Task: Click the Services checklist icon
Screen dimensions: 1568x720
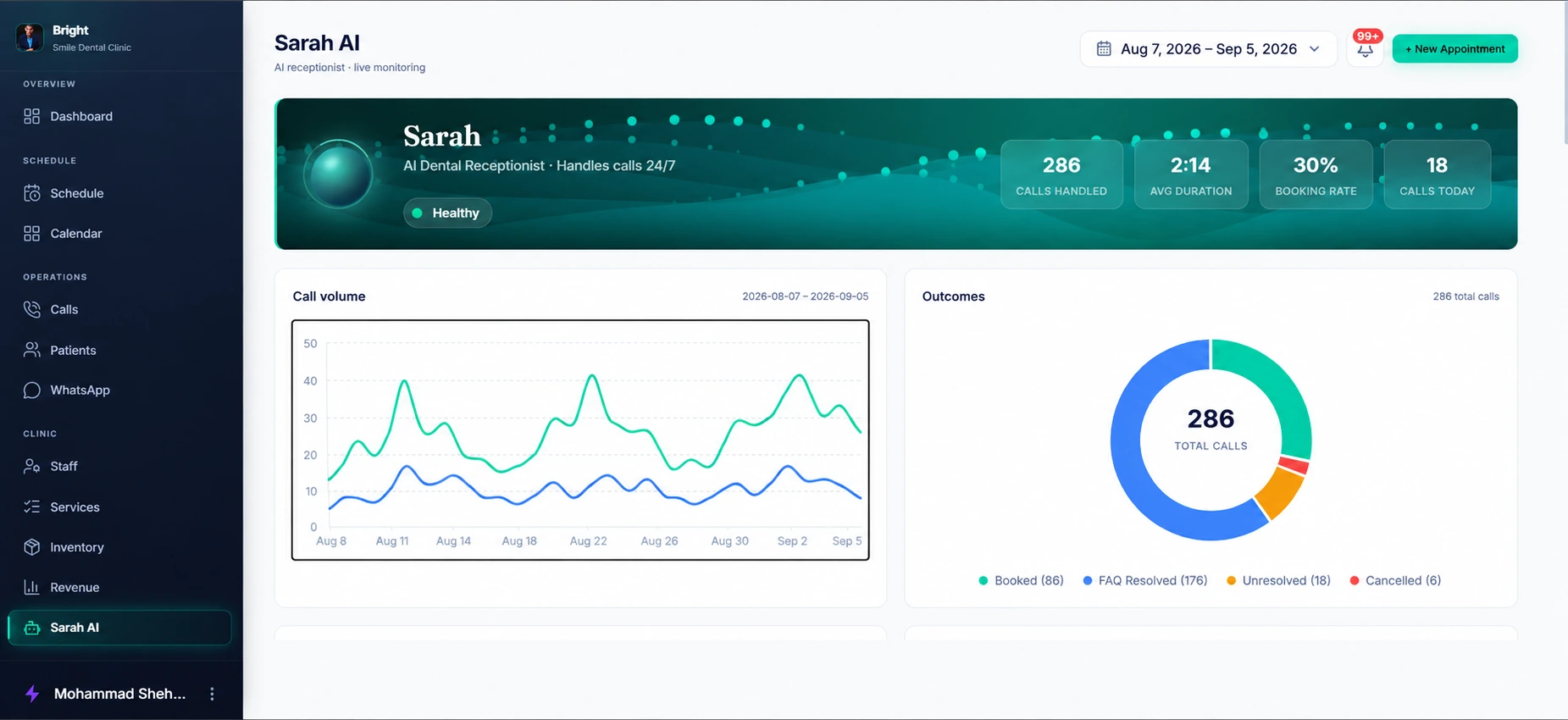Action: [x=31, y=507]
